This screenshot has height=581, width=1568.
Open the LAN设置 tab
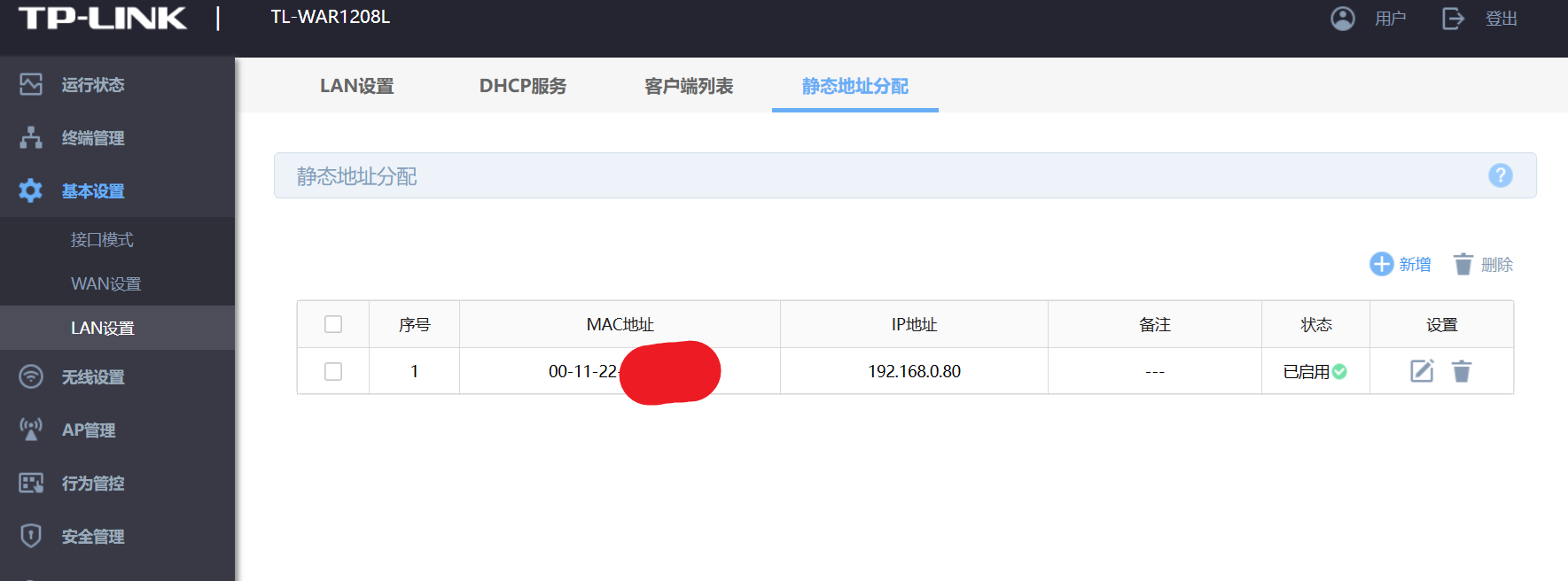point(357,86)
